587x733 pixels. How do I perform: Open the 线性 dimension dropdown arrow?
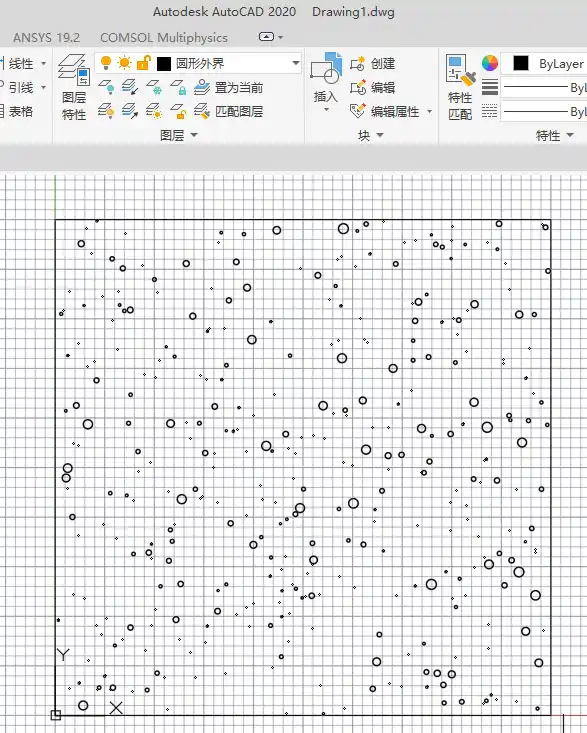click(43, 63)
